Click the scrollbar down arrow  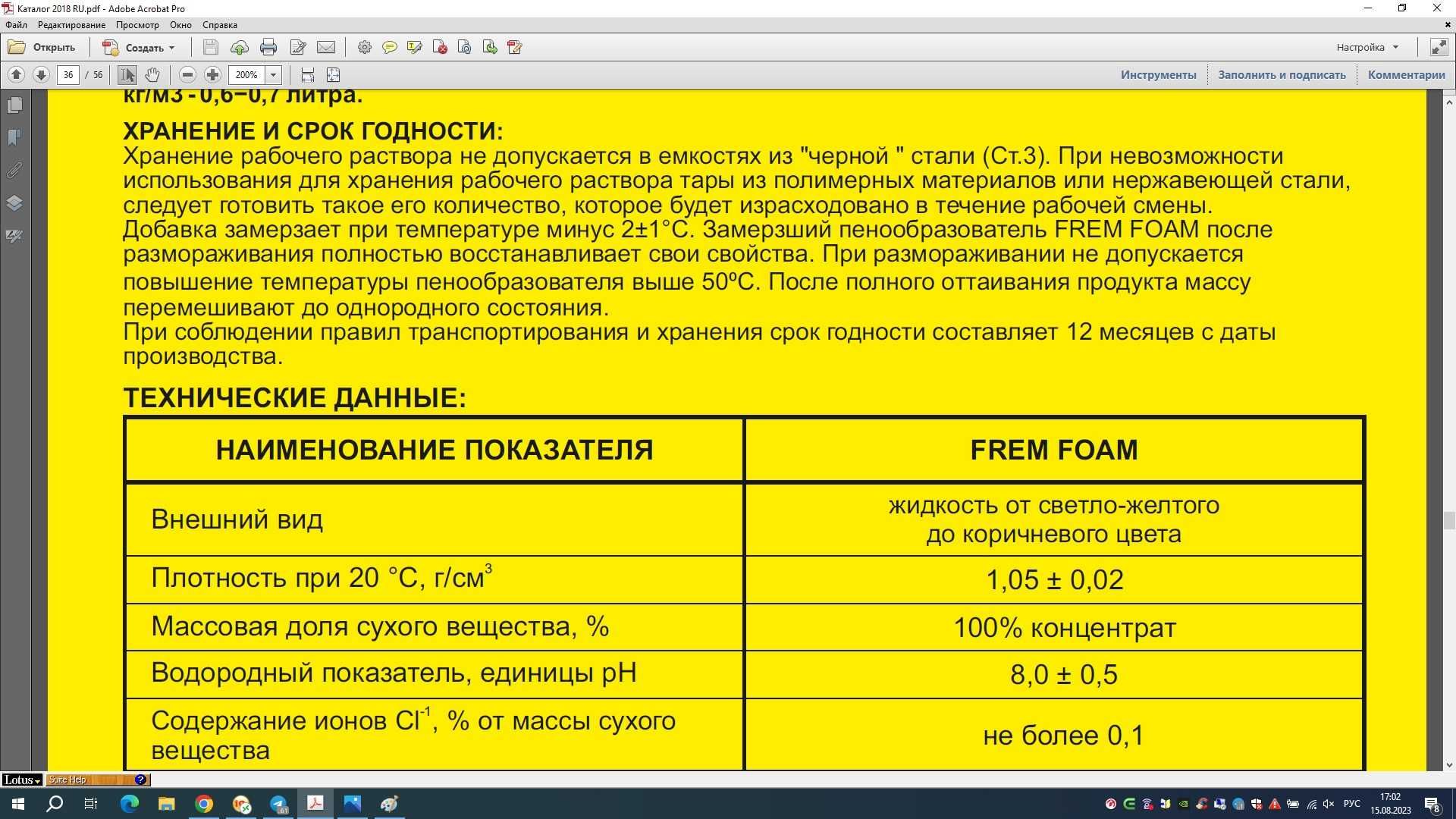[x=1449, y=765]
